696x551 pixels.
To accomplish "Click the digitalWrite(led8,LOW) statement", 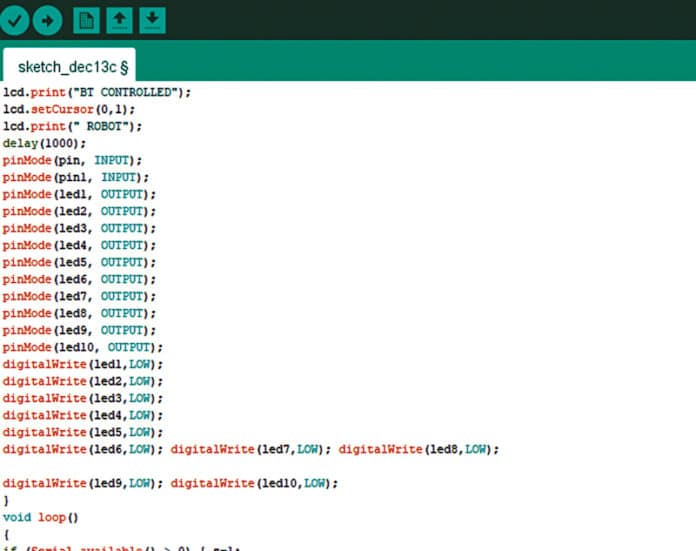I will pyautogui.click(x=418, y=449).
